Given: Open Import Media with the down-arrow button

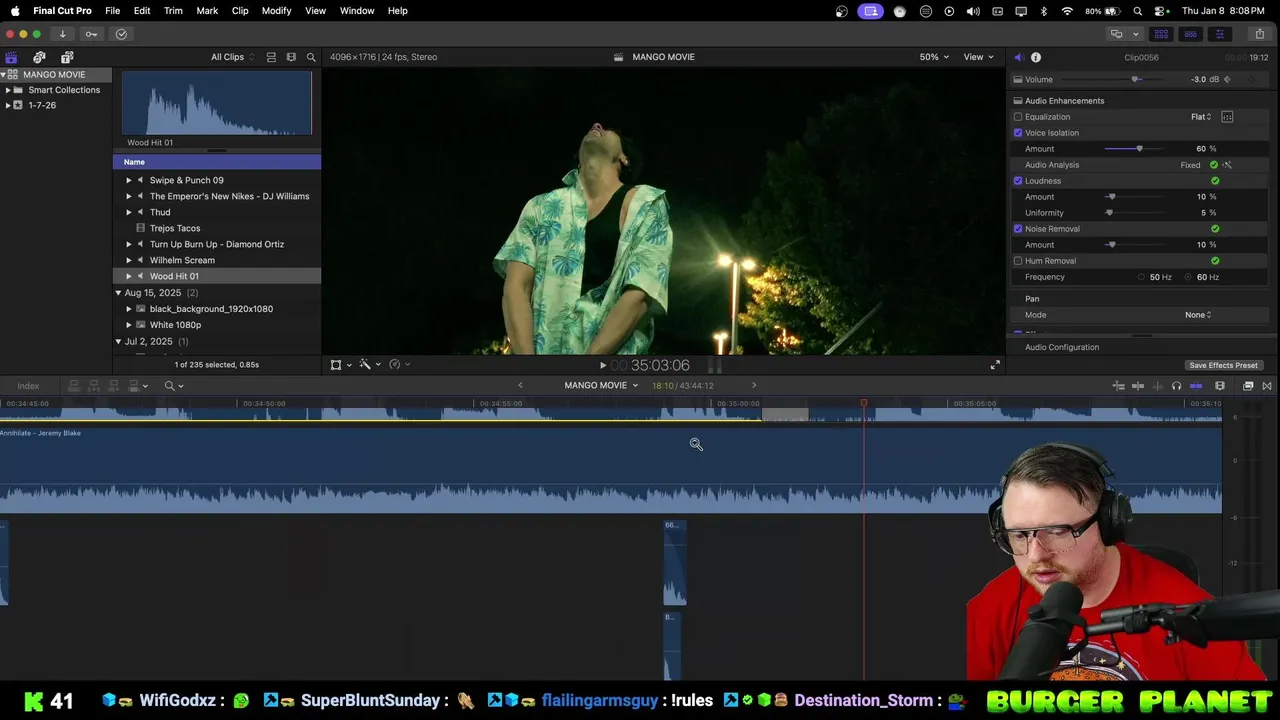Looking at the screenshot, I should pyautogui.click(x=62, y=34).
